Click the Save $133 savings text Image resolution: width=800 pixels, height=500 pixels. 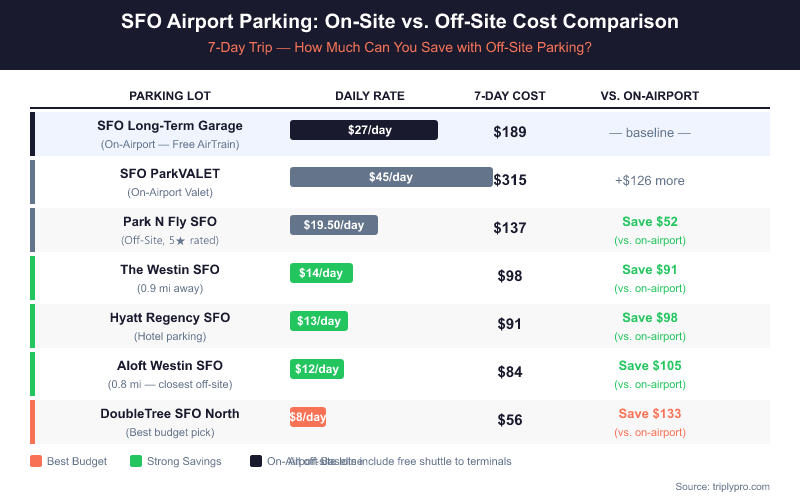pyautogui.click(x=650, y=414)
